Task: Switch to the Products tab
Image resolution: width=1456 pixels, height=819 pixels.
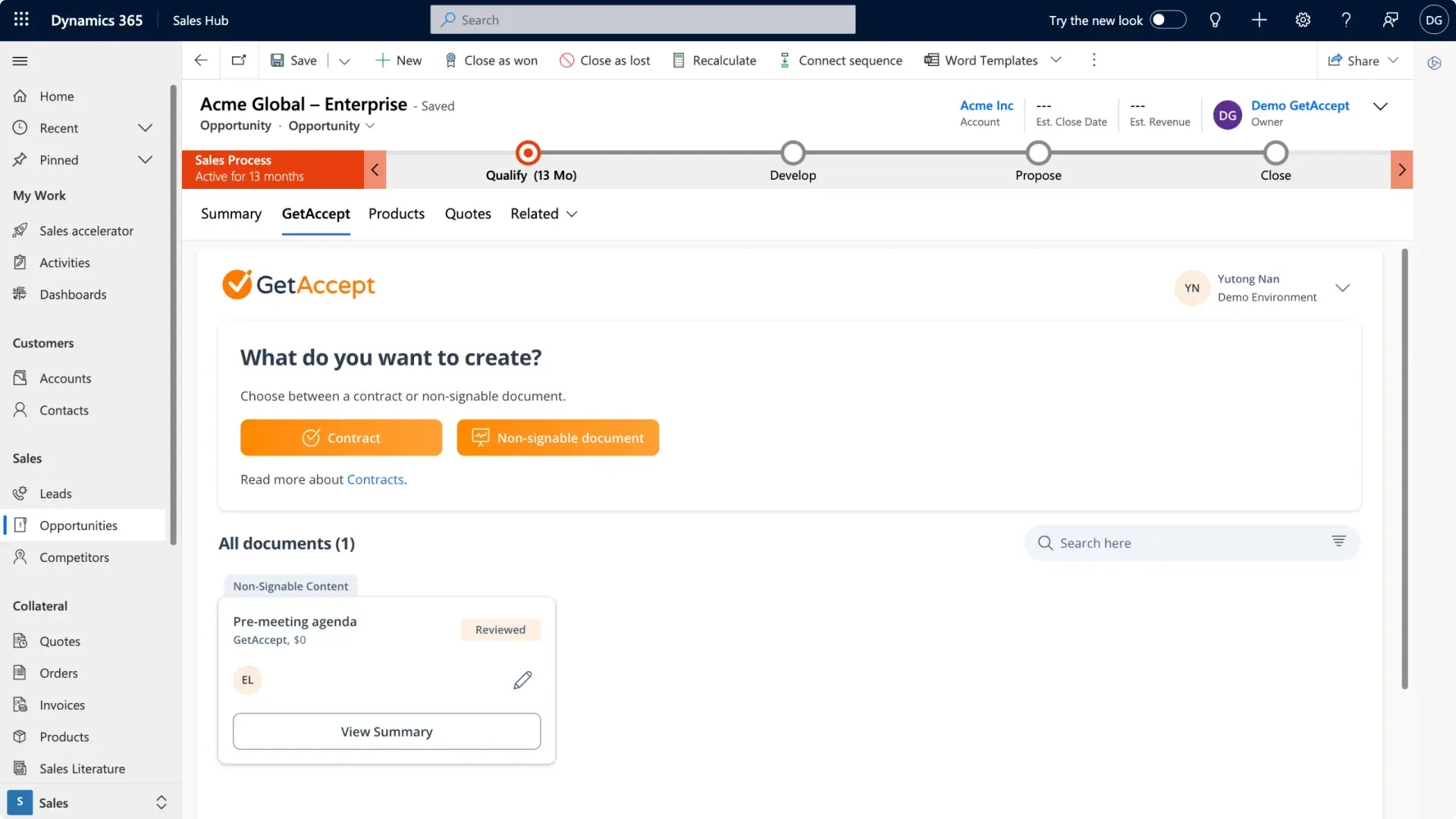Action: pyautogui.click(x=396, y=214)
